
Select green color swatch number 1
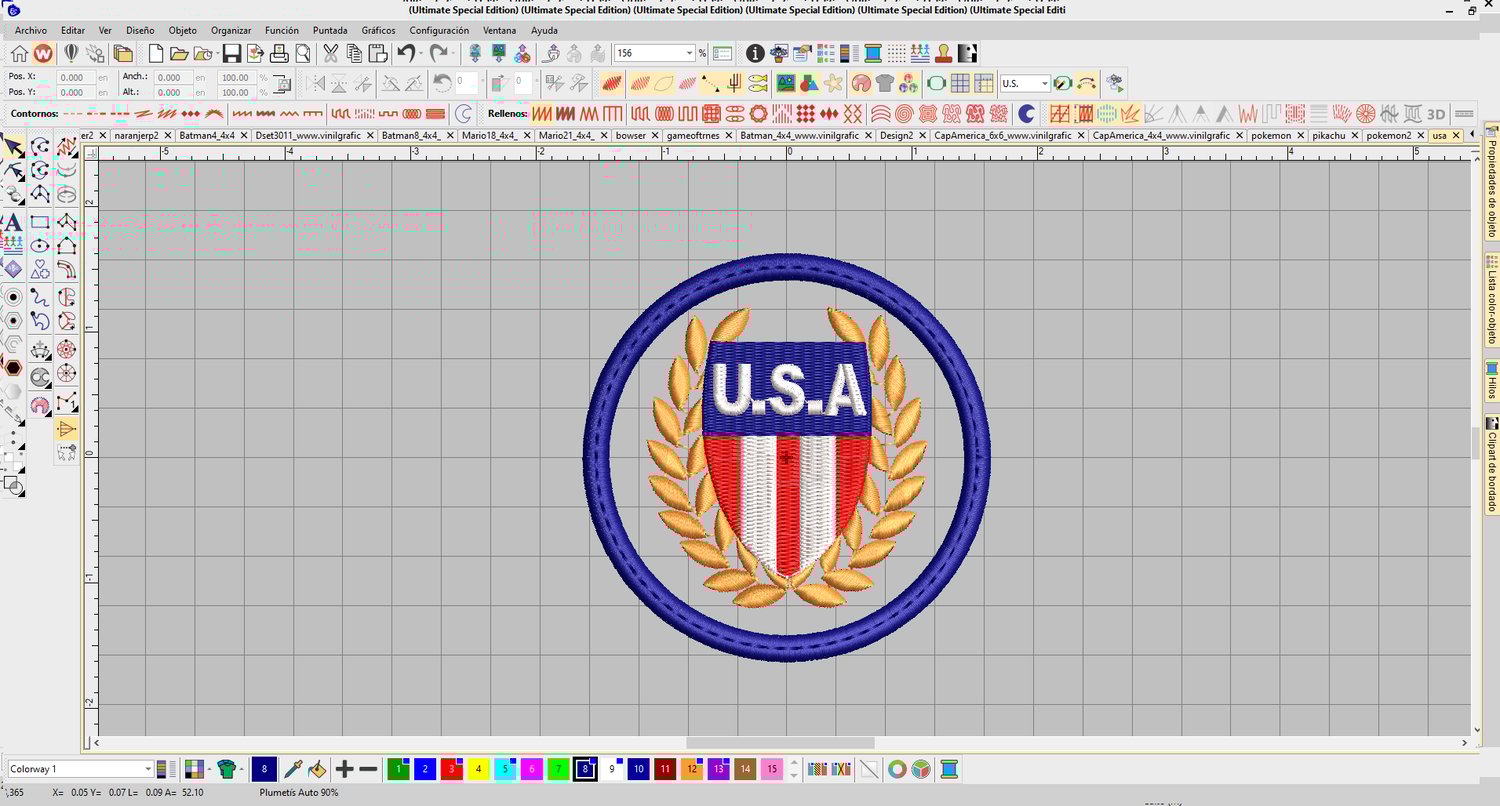click(x=399, y=769)
